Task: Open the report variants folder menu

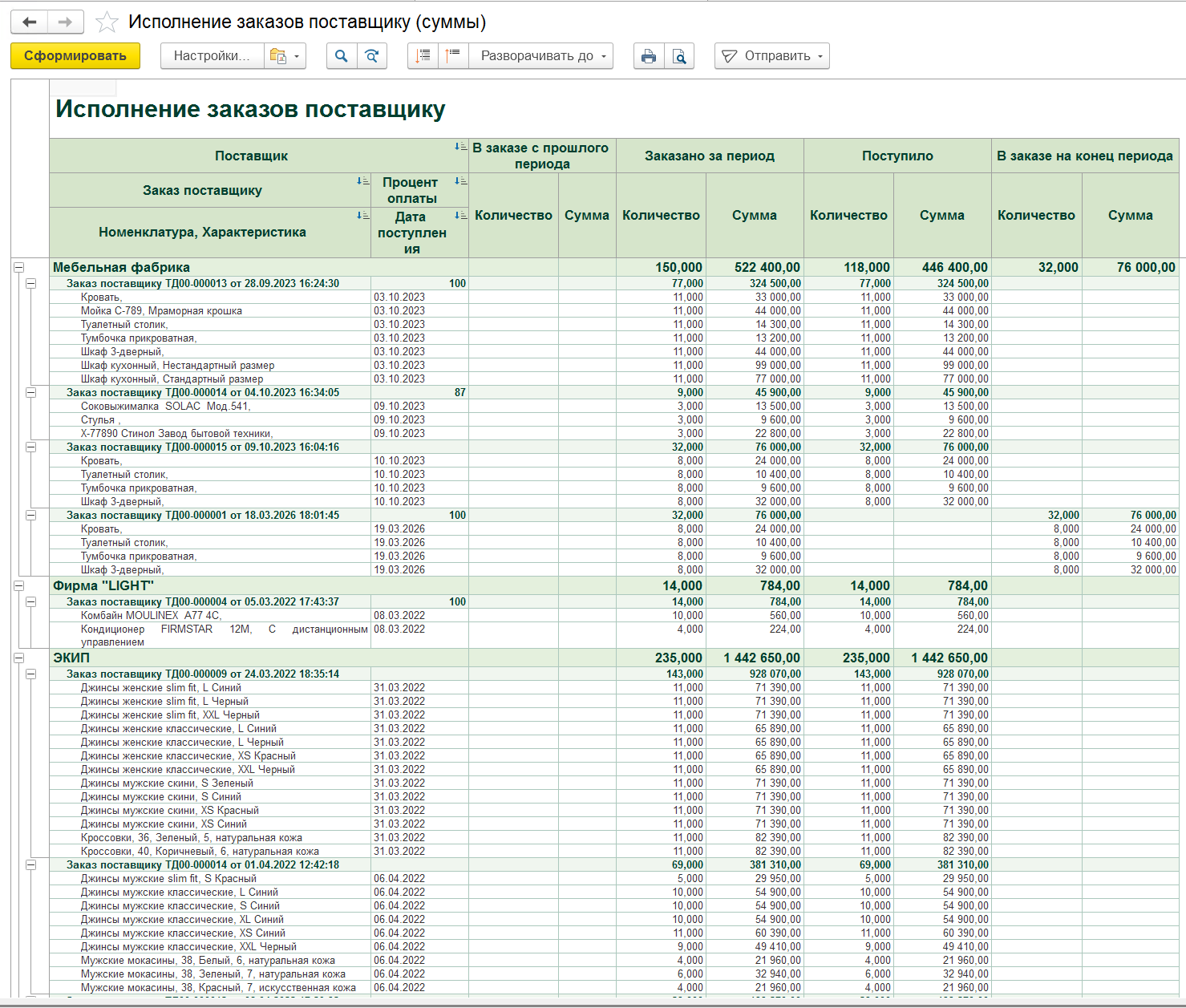Action: pyautogui.click(x=285, y=56)
